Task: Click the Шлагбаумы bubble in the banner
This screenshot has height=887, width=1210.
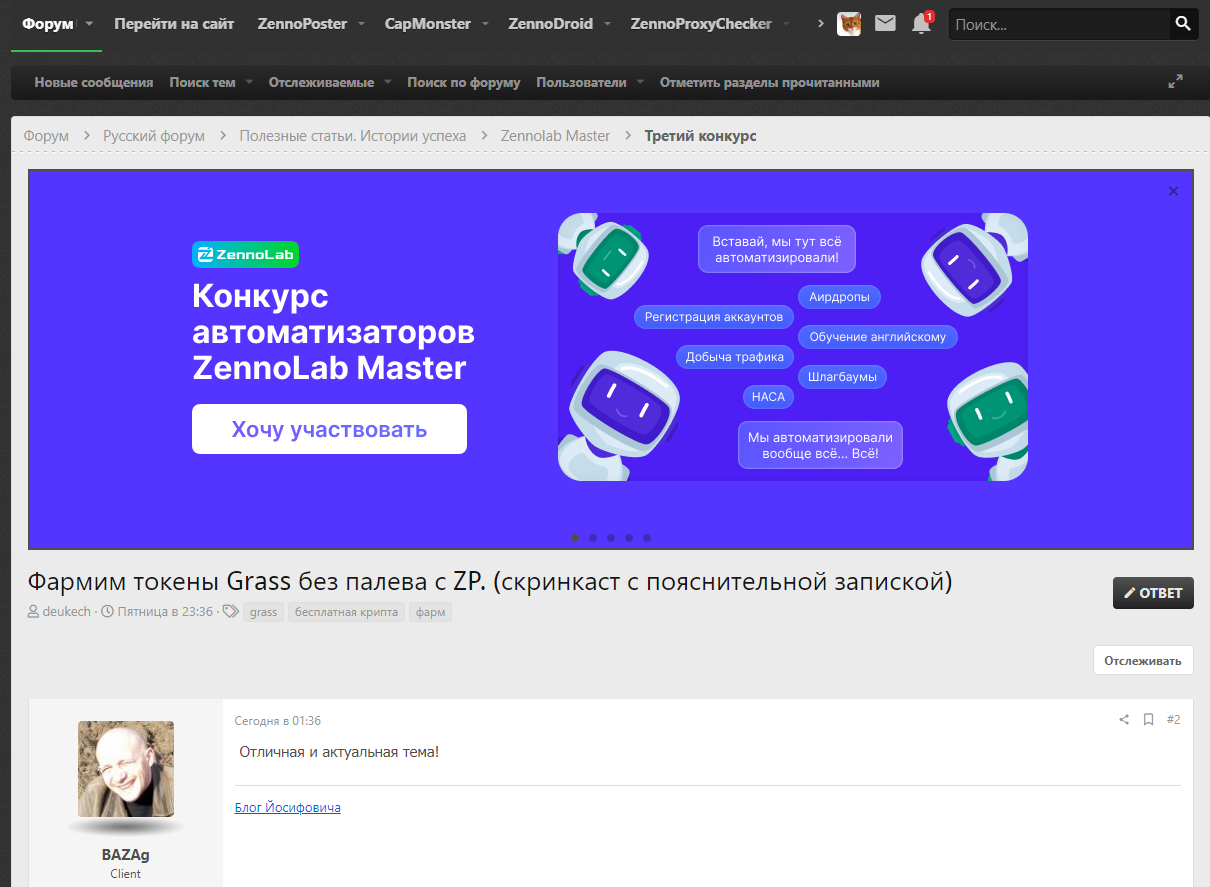Action: point(843,377)
